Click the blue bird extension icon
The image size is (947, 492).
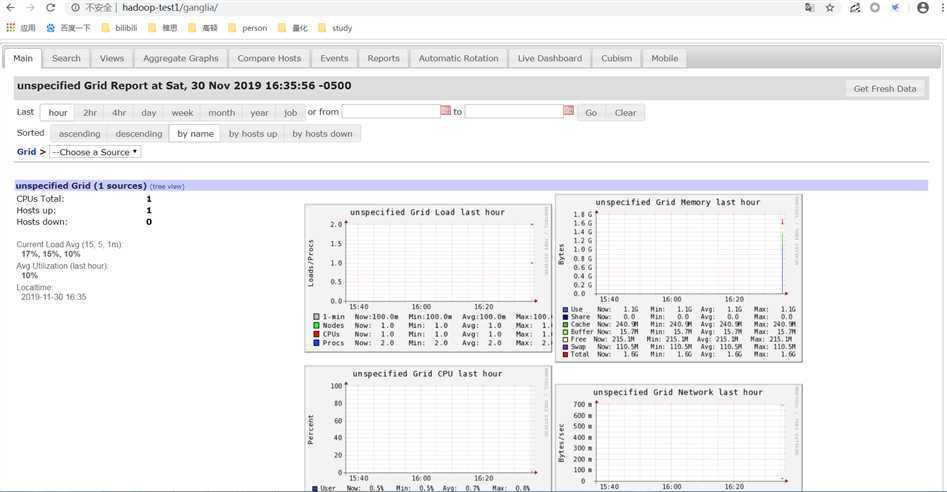click(896, 8)
